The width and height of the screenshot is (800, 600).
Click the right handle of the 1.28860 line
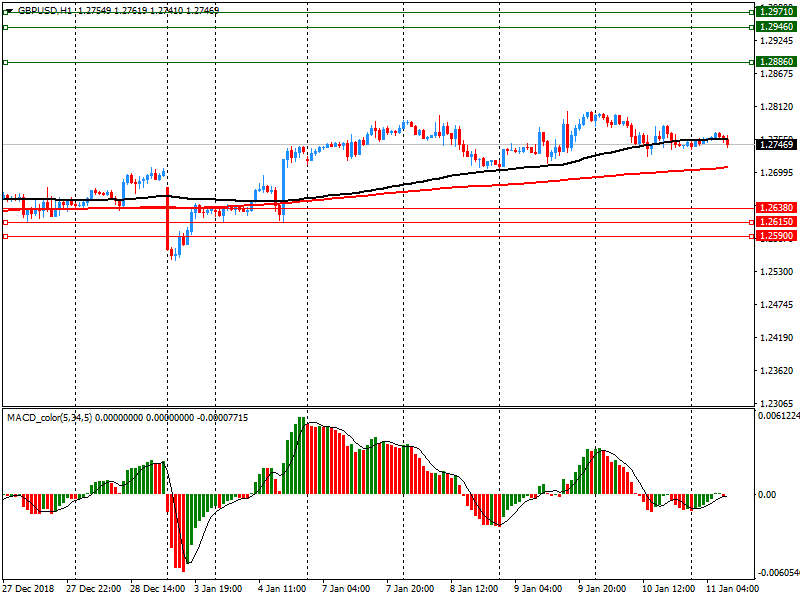point(751,62)
